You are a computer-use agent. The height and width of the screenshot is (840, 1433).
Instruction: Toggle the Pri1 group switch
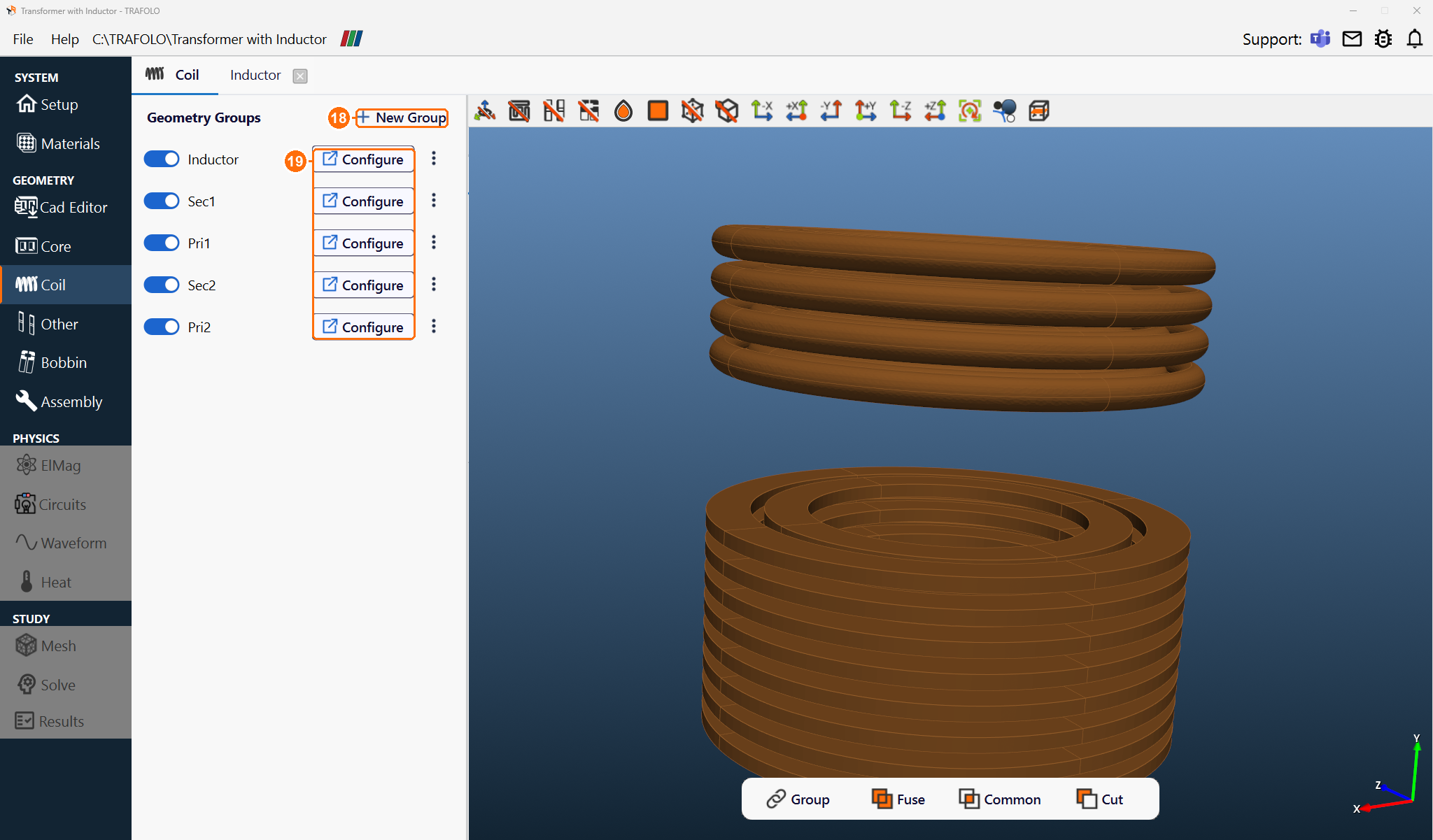pos(162,243)
